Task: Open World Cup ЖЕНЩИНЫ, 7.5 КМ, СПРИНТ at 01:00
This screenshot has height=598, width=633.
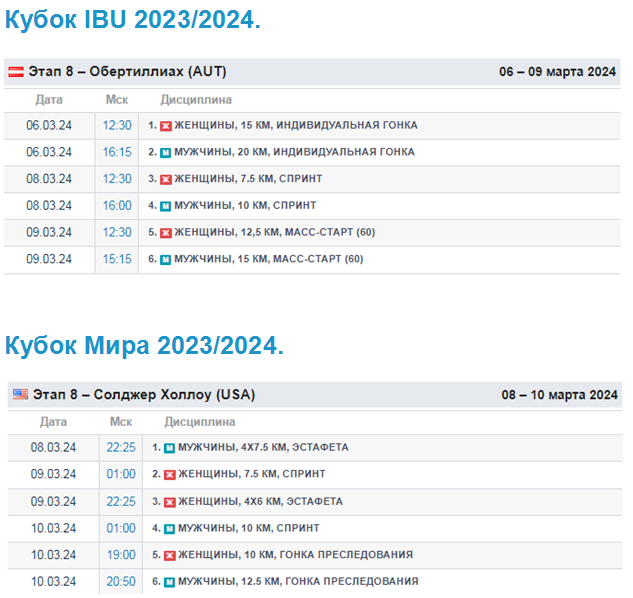Action: [252, 474]
